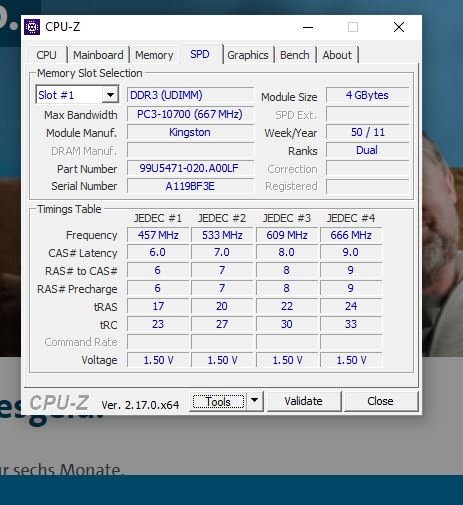This screenshot has height=505, width=463.
Task: Minimize the CPU-Z window
Action: (x=308, y=27)
